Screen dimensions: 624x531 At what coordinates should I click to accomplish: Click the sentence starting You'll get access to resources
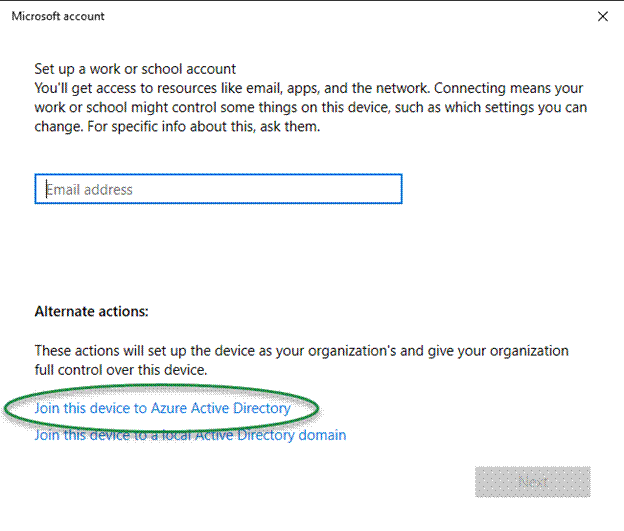pyautogui.click(x=308, y=88)
